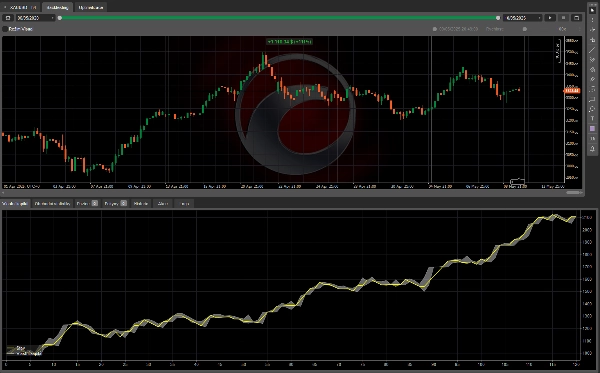Open the Trade statistics tab

point(52,204)
